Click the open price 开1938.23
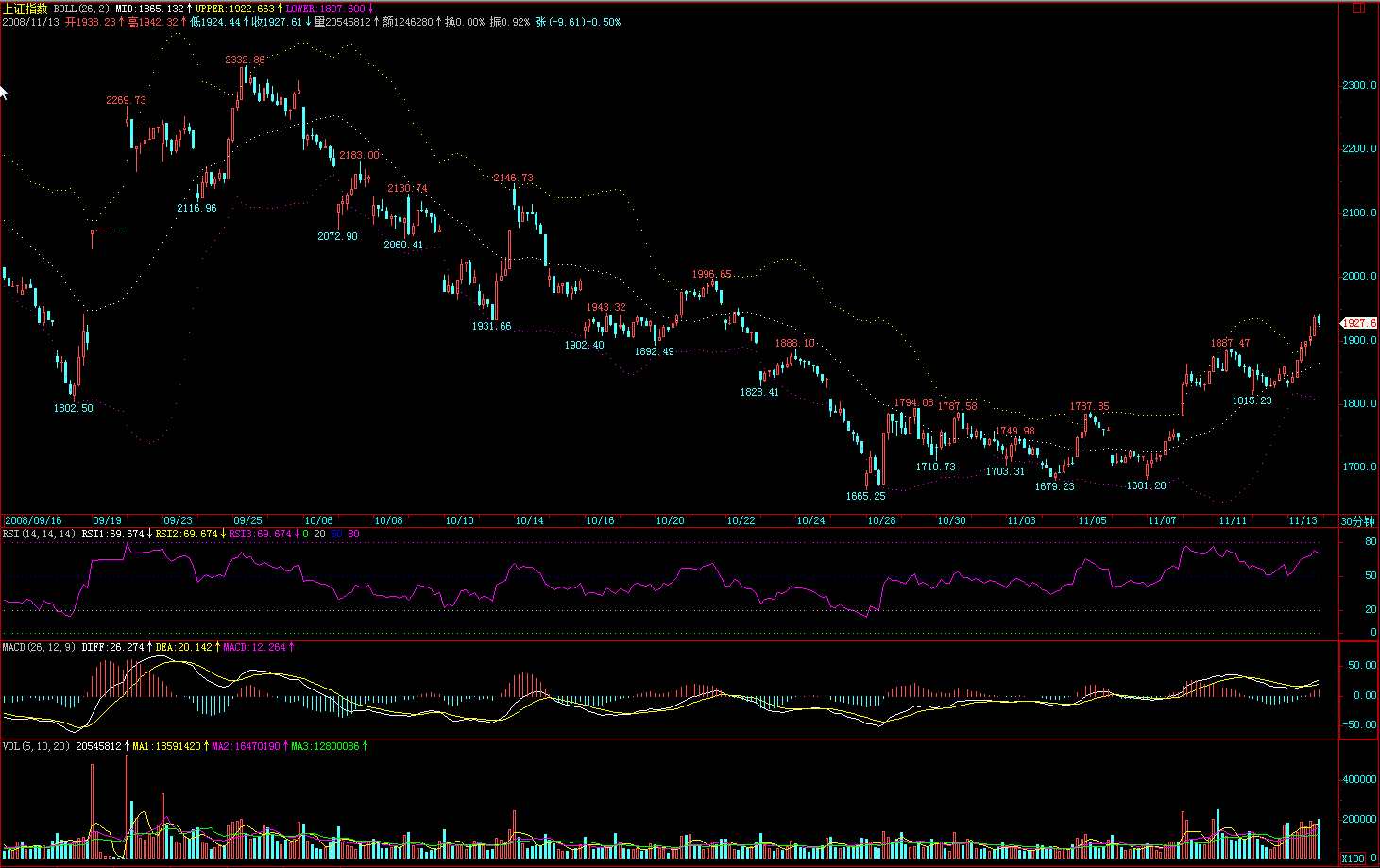 pos(91,22)
